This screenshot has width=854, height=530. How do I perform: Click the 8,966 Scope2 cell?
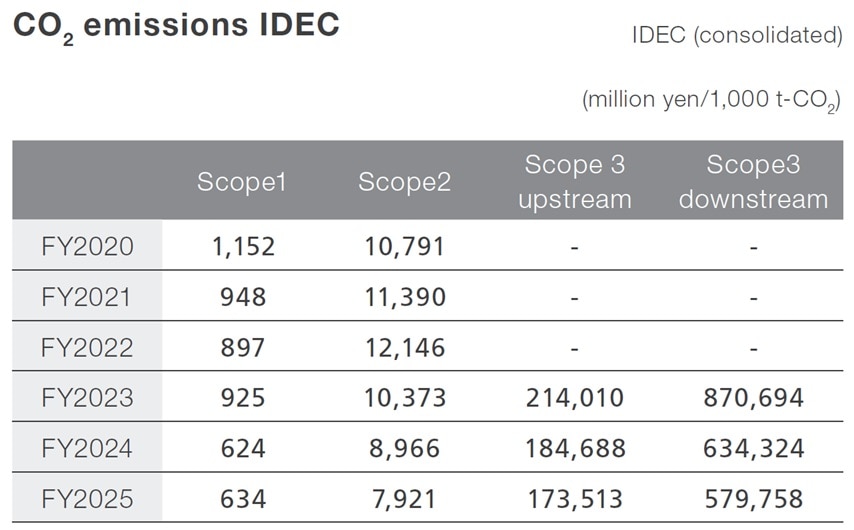404,449
